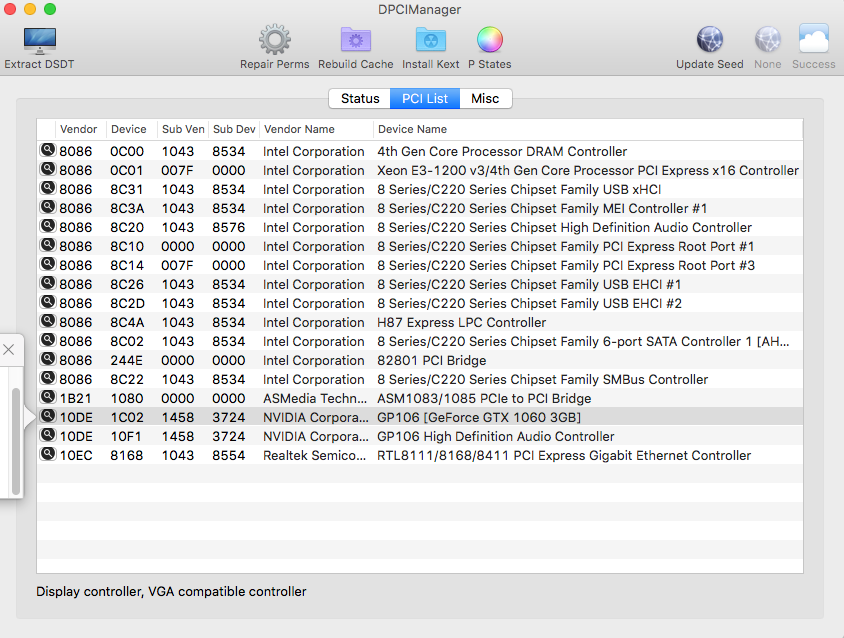
Task: Click magnifier icon for USB EHCI #1 row
Action: [x=48, y=283]
